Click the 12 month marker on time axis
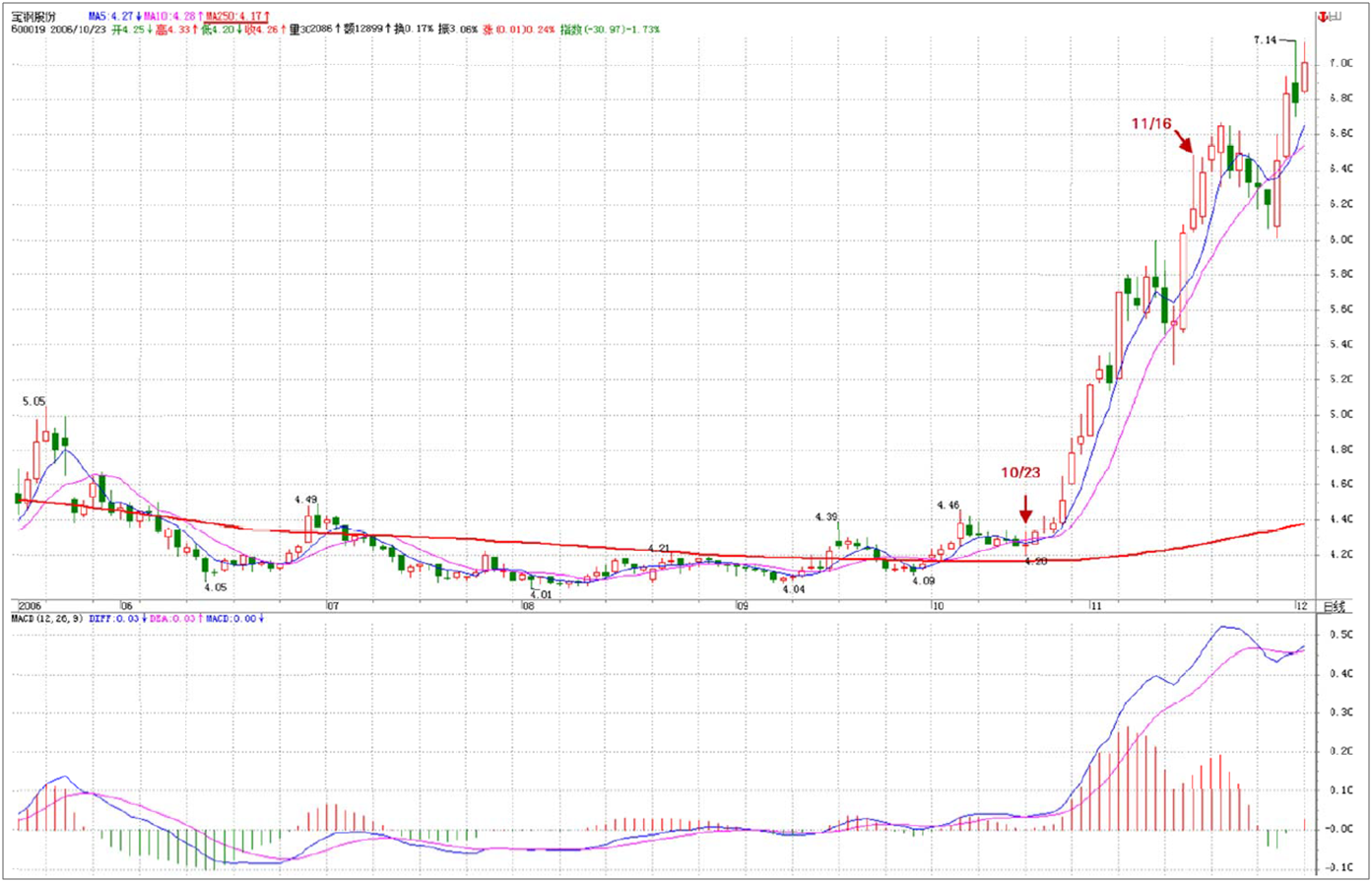 coord(1301,605)
